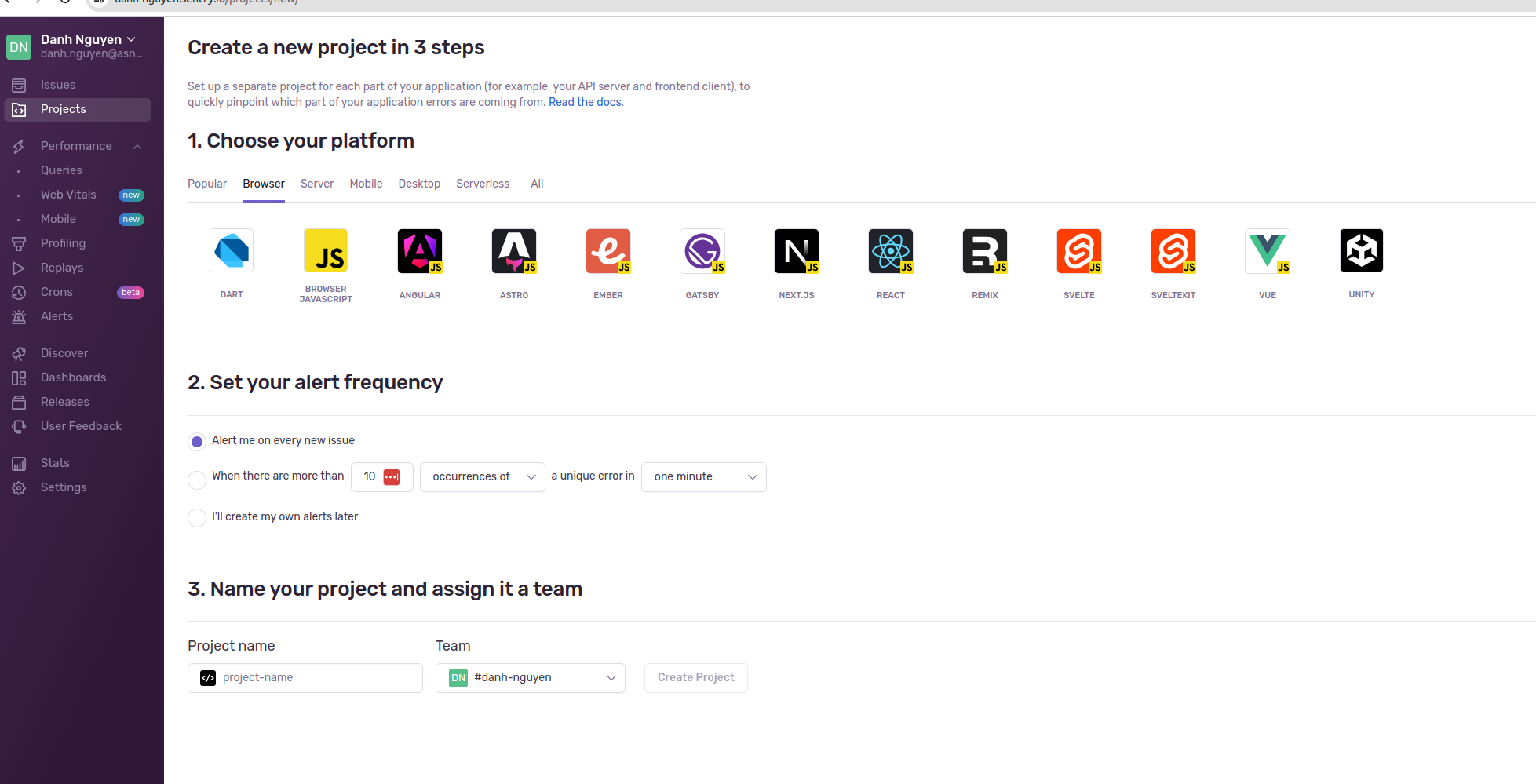
Task: Click the Stats chart icon
Action: tap(19, 464)
